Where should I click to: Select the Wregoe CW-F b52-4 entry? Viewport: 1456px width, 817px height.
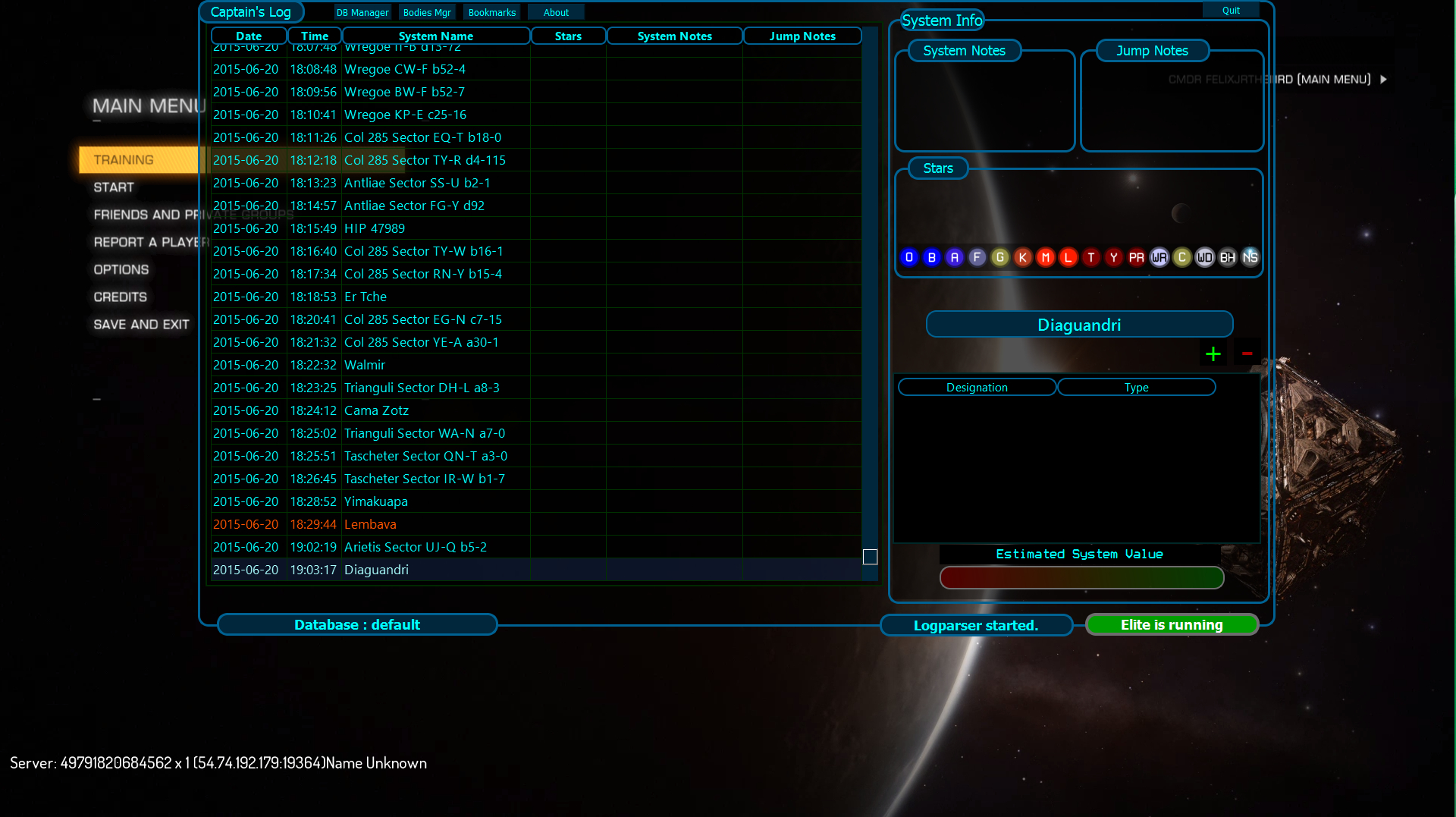[536, 69]
